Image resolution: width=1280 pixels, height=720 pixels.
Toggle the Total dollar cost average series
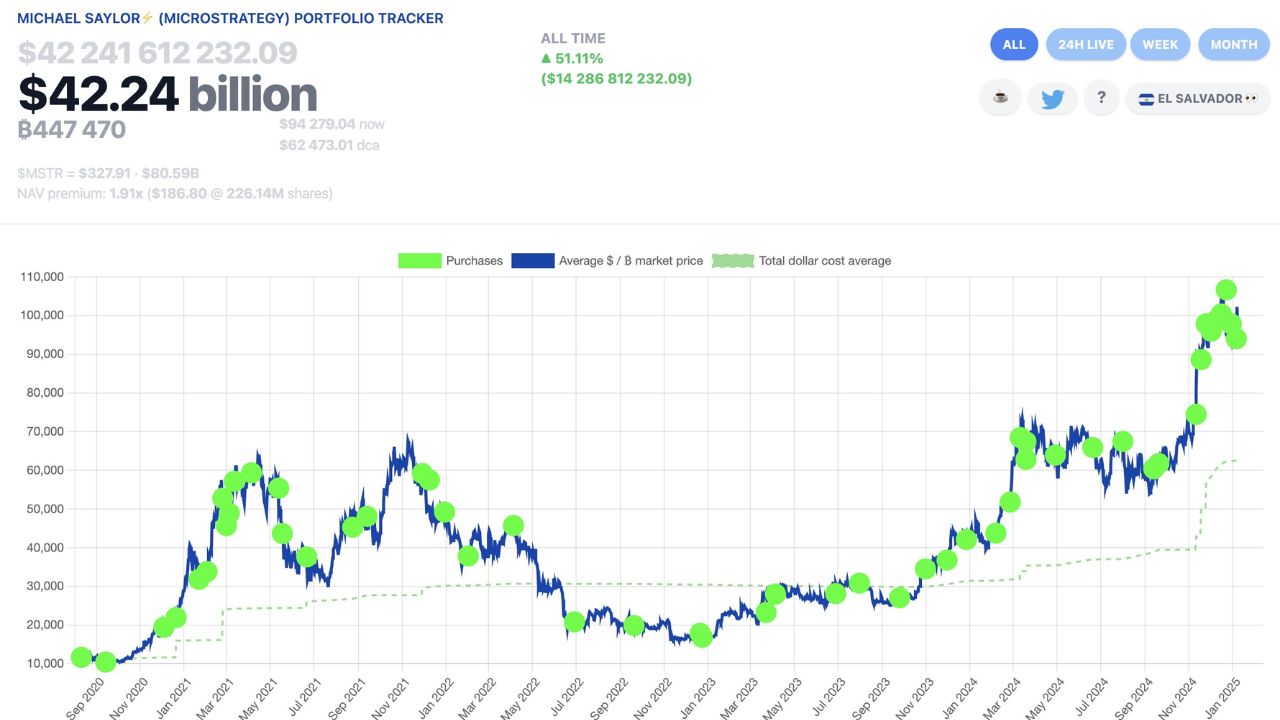coord(801,261)
